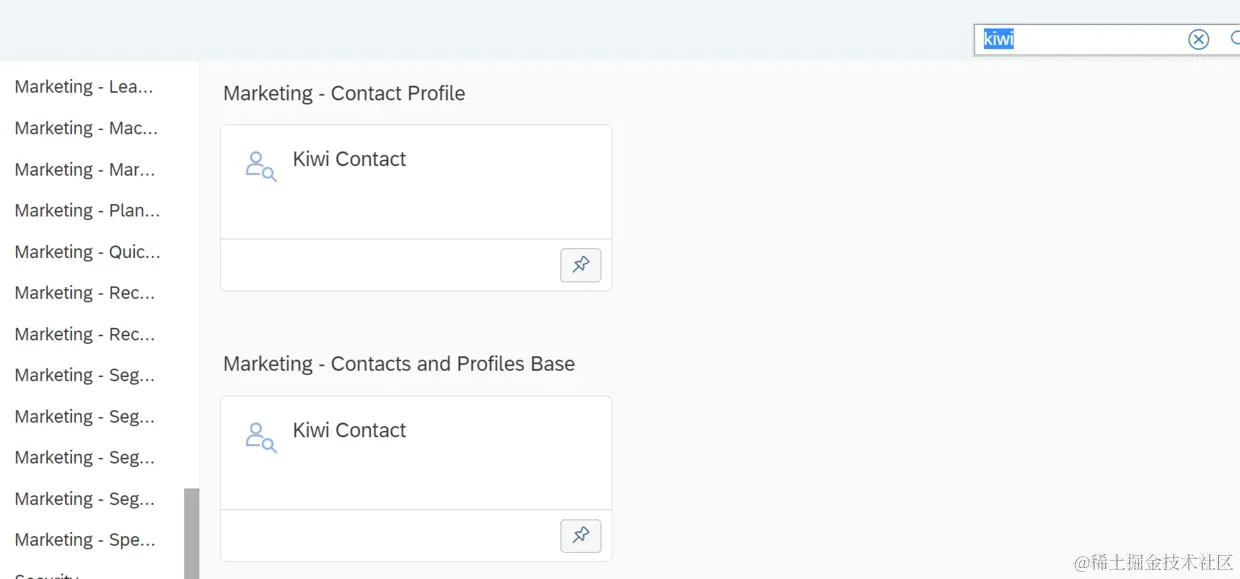
Task: Choose Marketing - Plan... from the sidebar list
Action: click(87, 211)
